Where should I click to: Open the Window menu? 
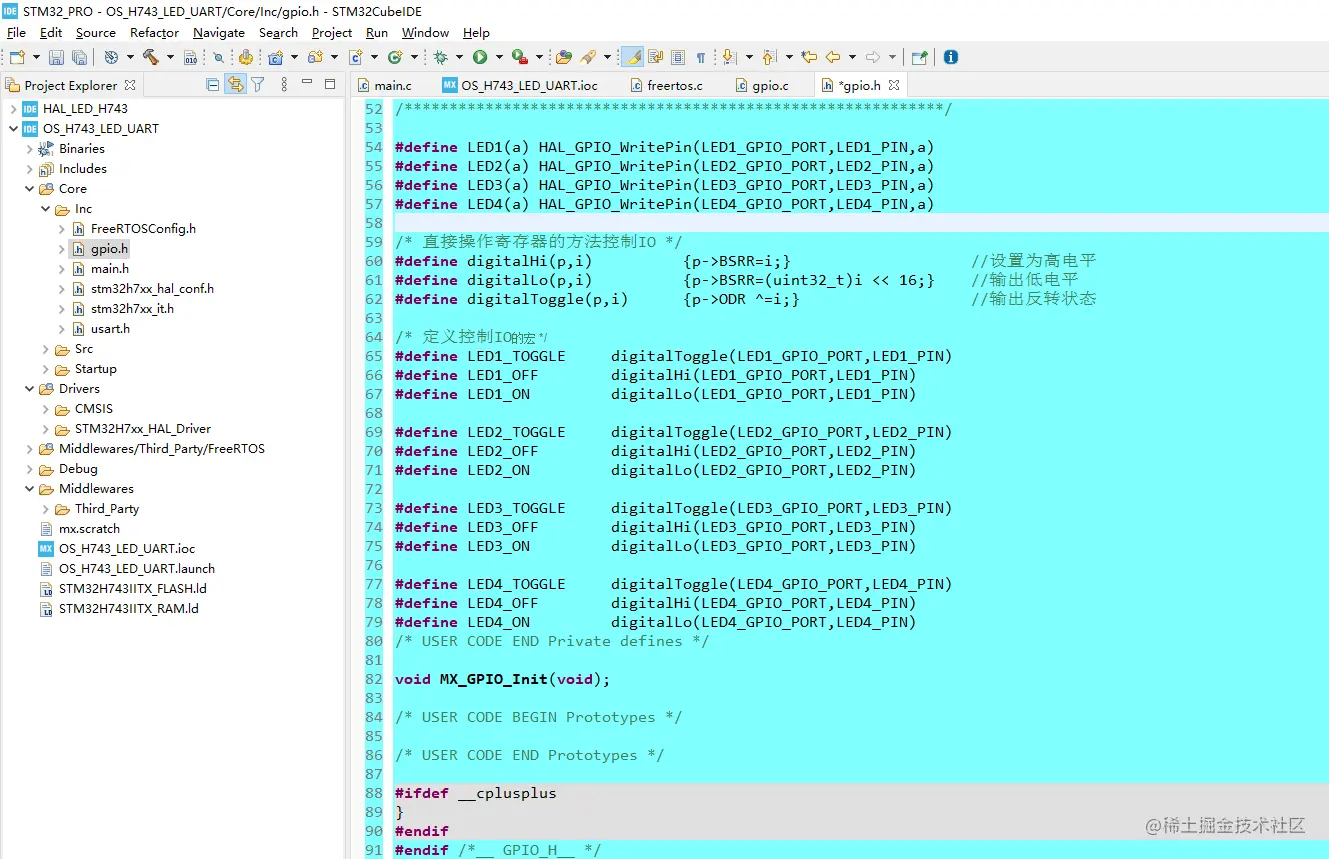(426, 32)
